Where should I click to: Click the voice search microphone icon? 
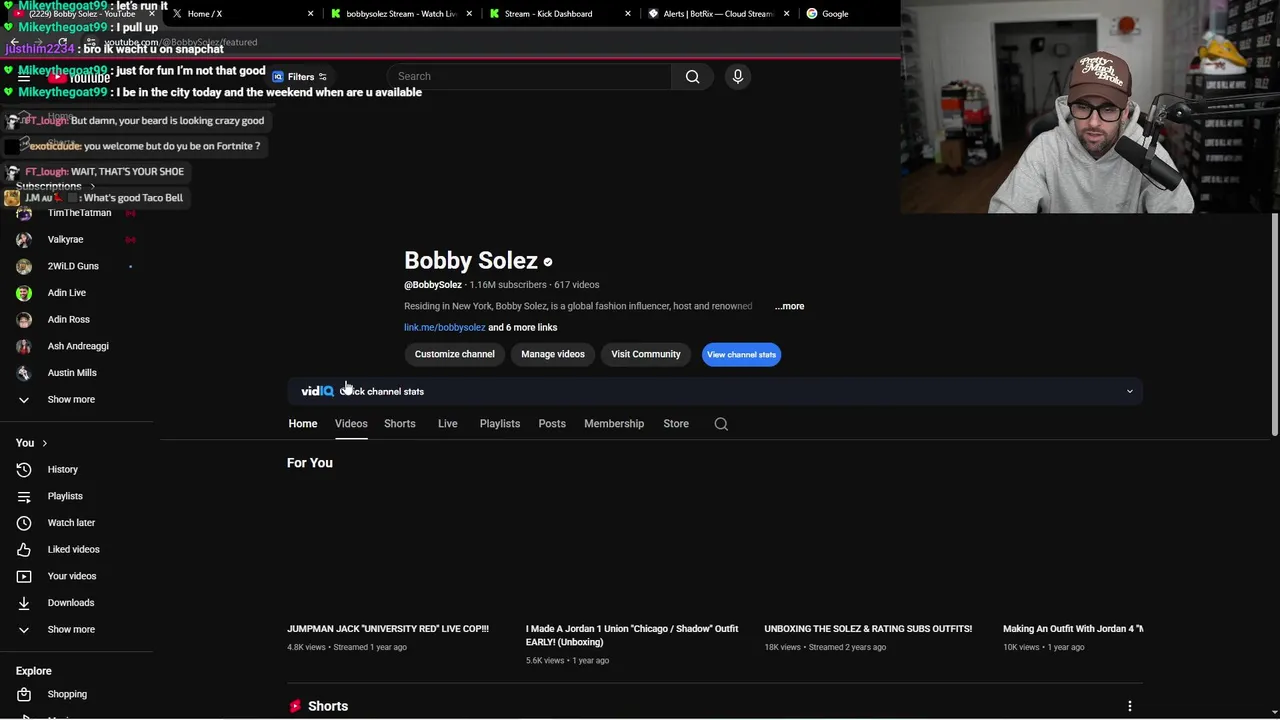point(738,77)
